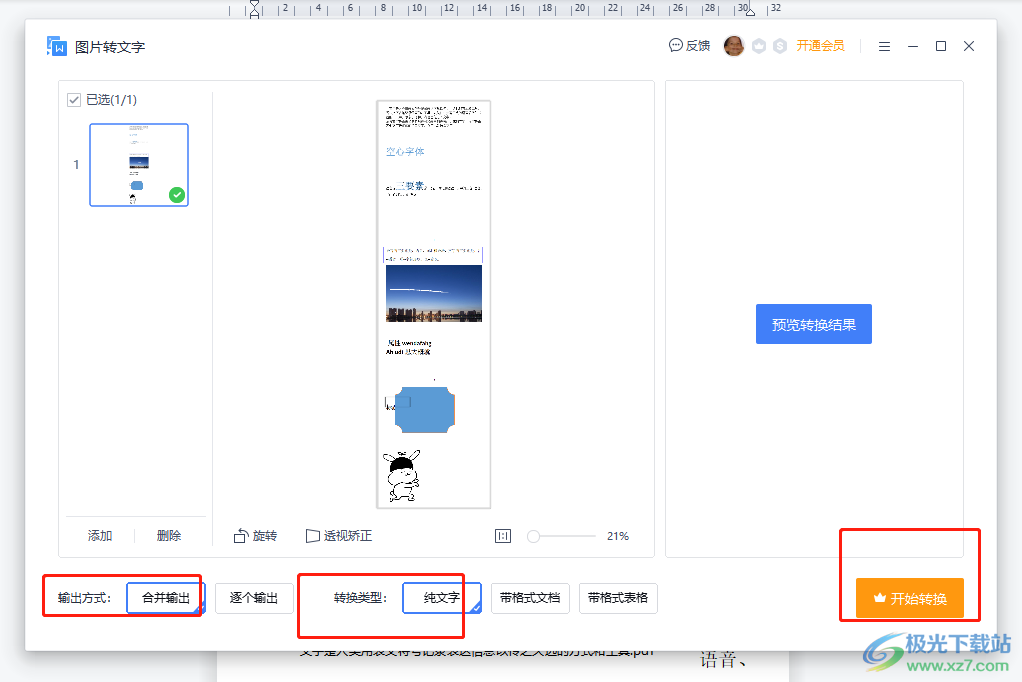Click the 输出方式: label
This screenshot has height=682, width=1022.
point(84,598)
